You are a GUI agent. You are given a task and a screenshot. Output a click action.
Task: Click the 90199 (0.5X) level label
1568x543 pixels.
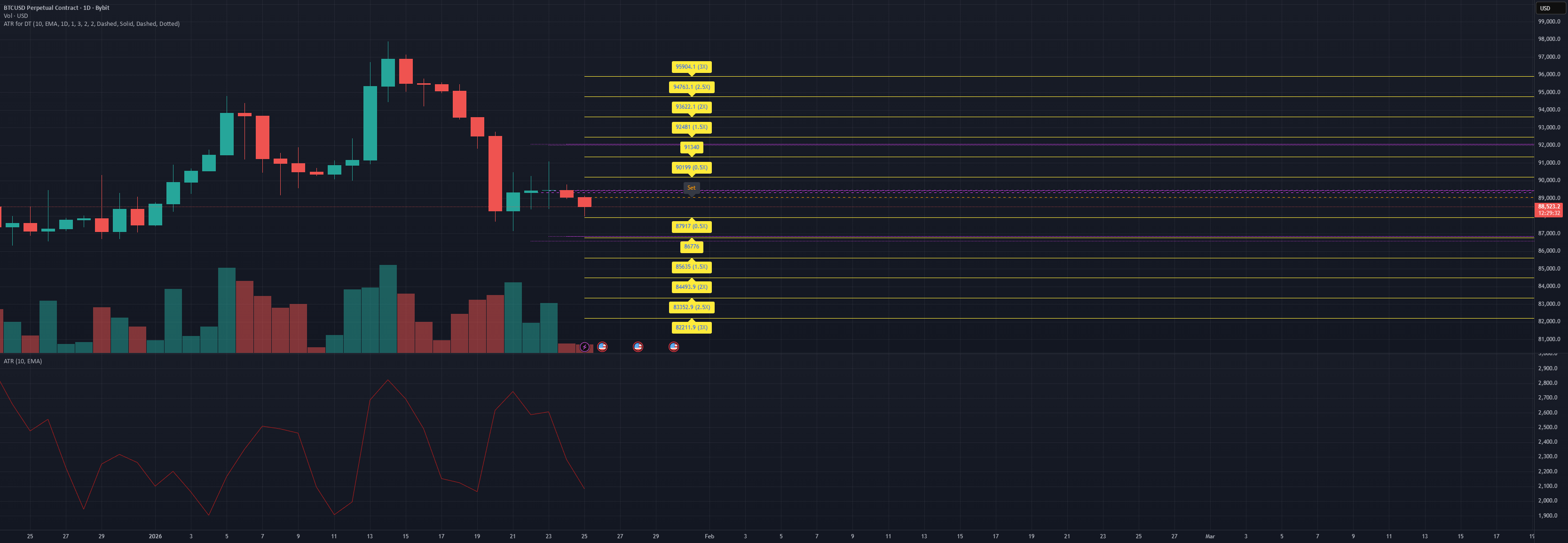(x=692, y=168)
